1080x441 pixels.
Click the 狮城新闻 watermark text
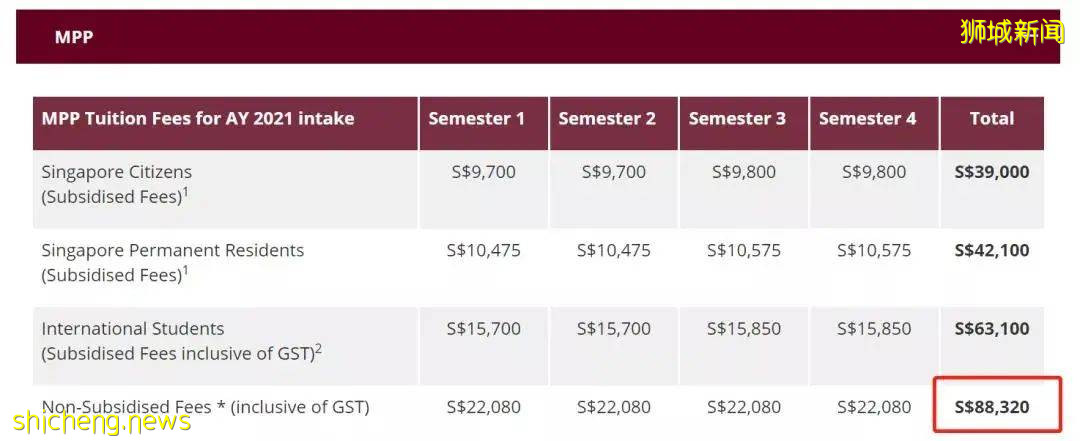tap(1012, 31)
